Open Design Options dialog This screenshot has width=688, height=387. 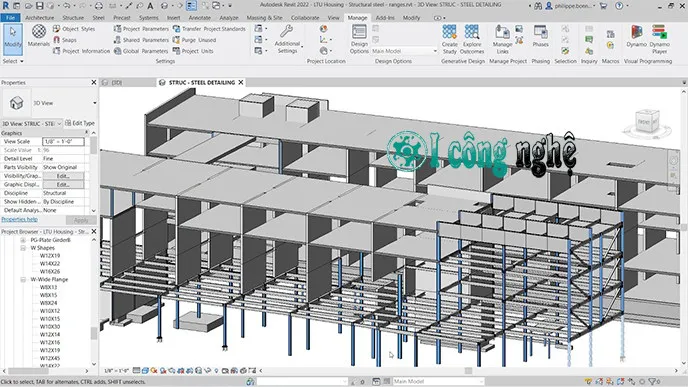coord(359,39)
